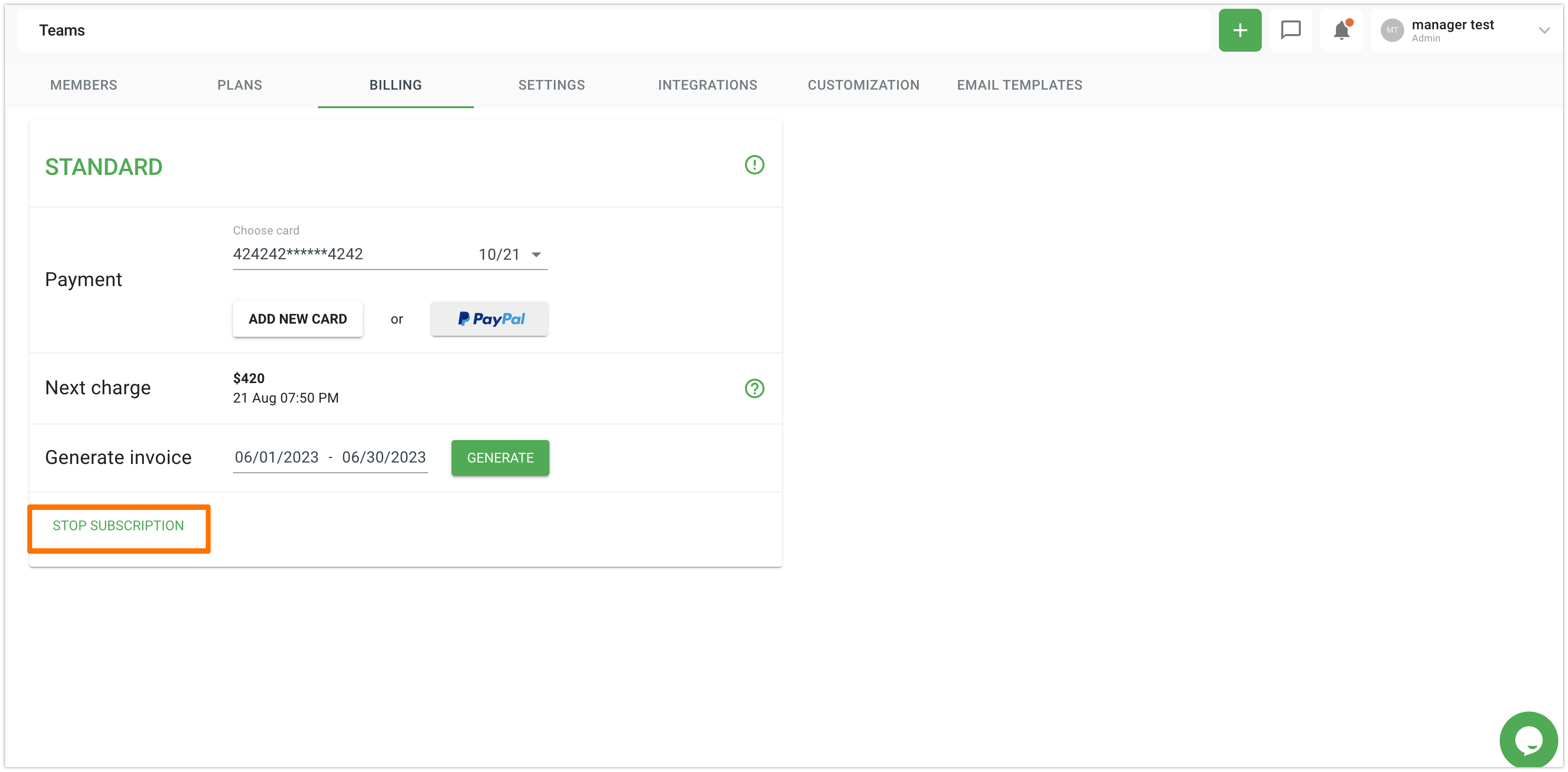This screenshot has height=772, width=1568.
Task: Switch to the Plans tab
Action: 239,85
